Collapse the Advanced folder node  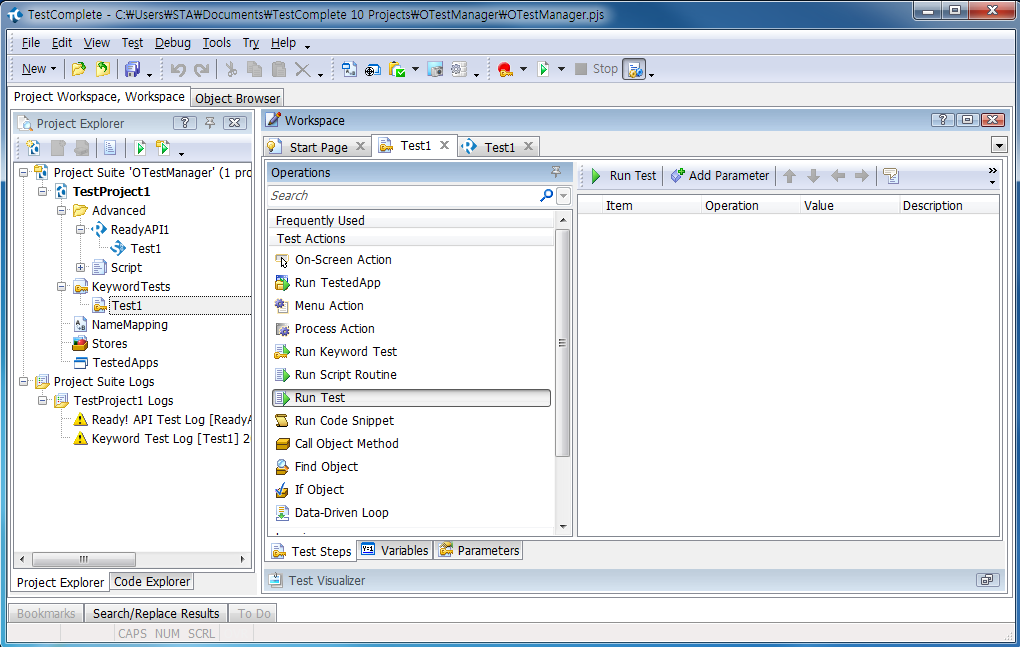[x=62, y=211]
